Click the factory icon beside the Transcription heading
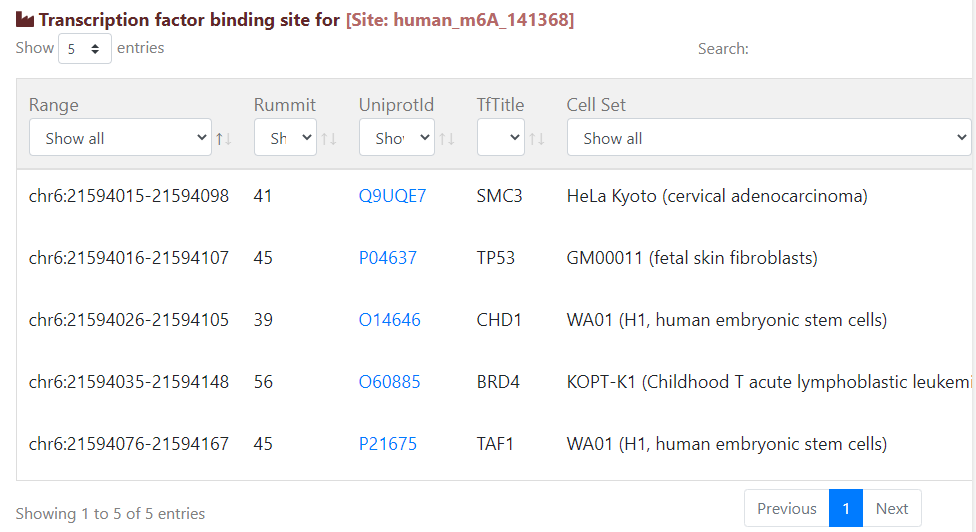This screenshot has height=532, width=976. tap(25, 20)
